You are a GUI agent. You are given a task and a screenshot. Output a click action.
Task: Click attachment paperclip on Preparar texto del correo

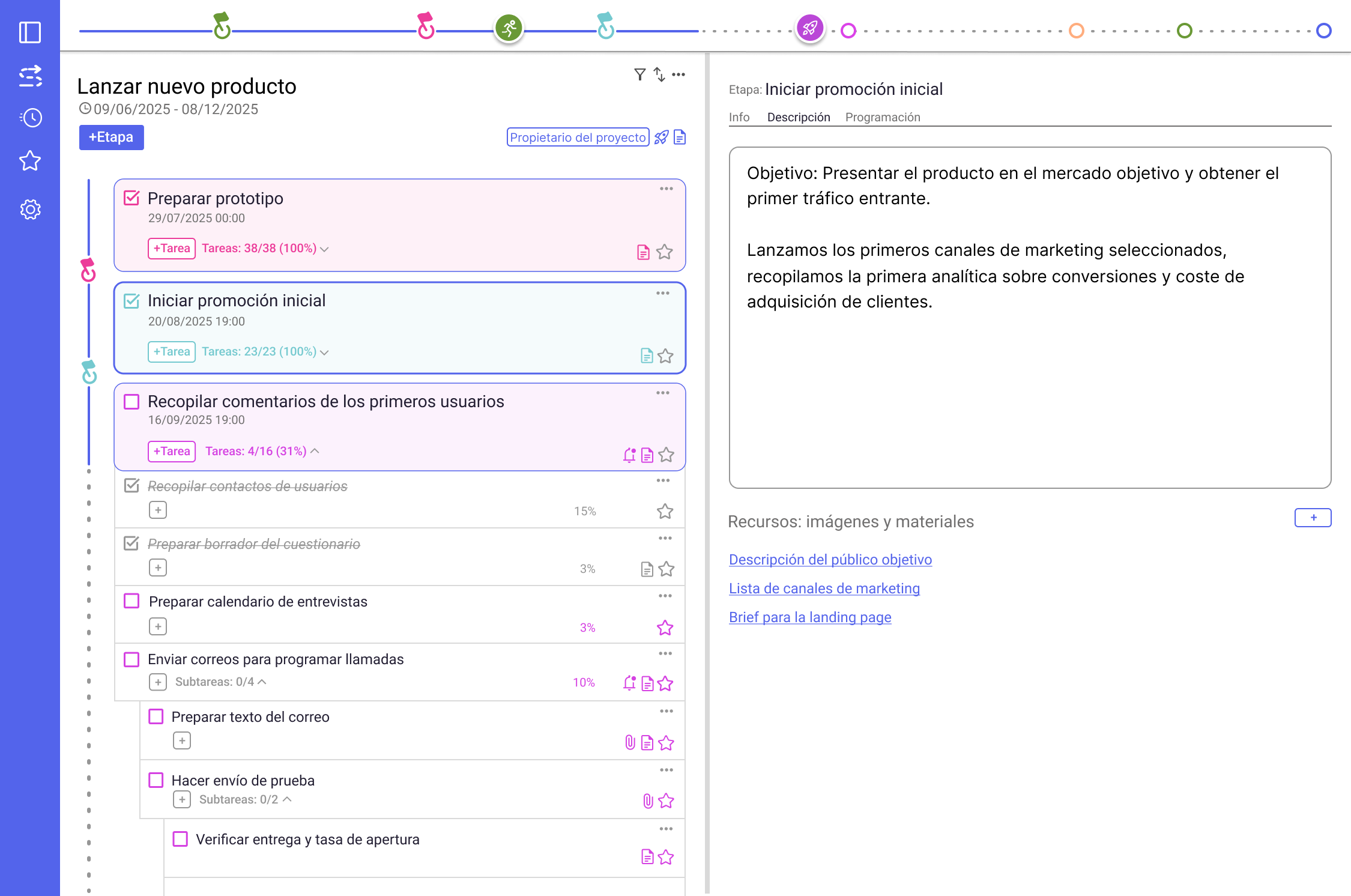[630, 743]
